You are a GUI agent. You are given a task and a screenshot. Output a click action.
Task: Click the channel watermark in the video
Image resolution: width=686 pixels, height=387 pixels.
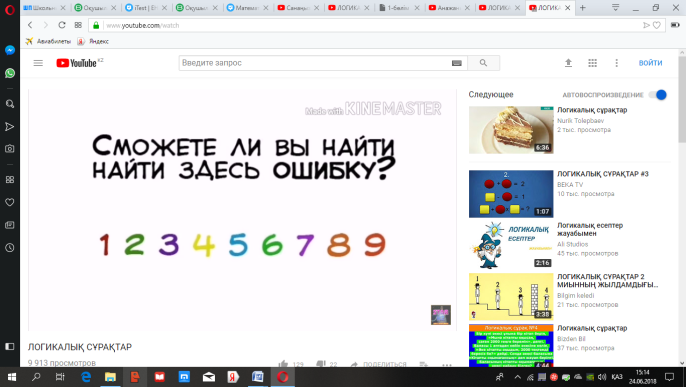(441, 315)
